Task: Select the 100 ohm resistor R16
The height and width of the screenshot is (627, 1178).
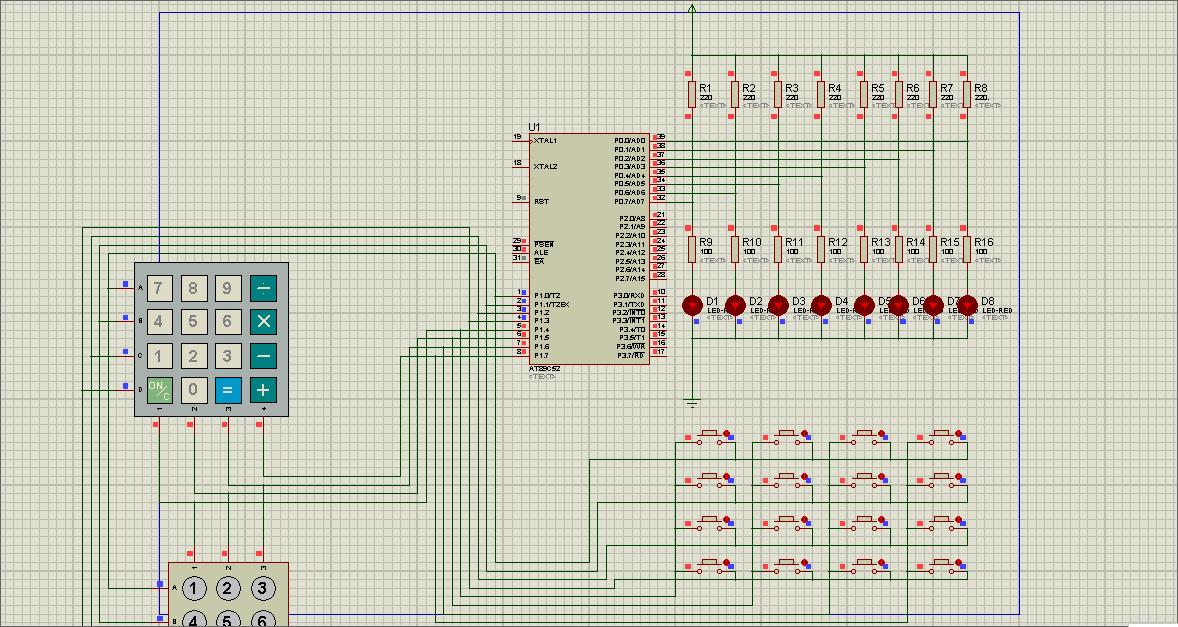Action: tap(967, 248)
